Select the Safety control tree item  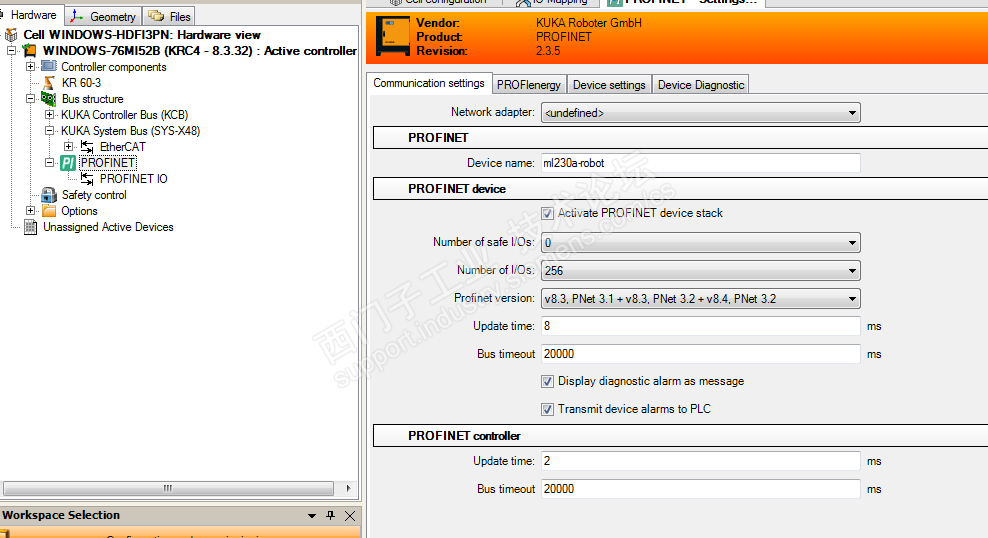[94, 195]
